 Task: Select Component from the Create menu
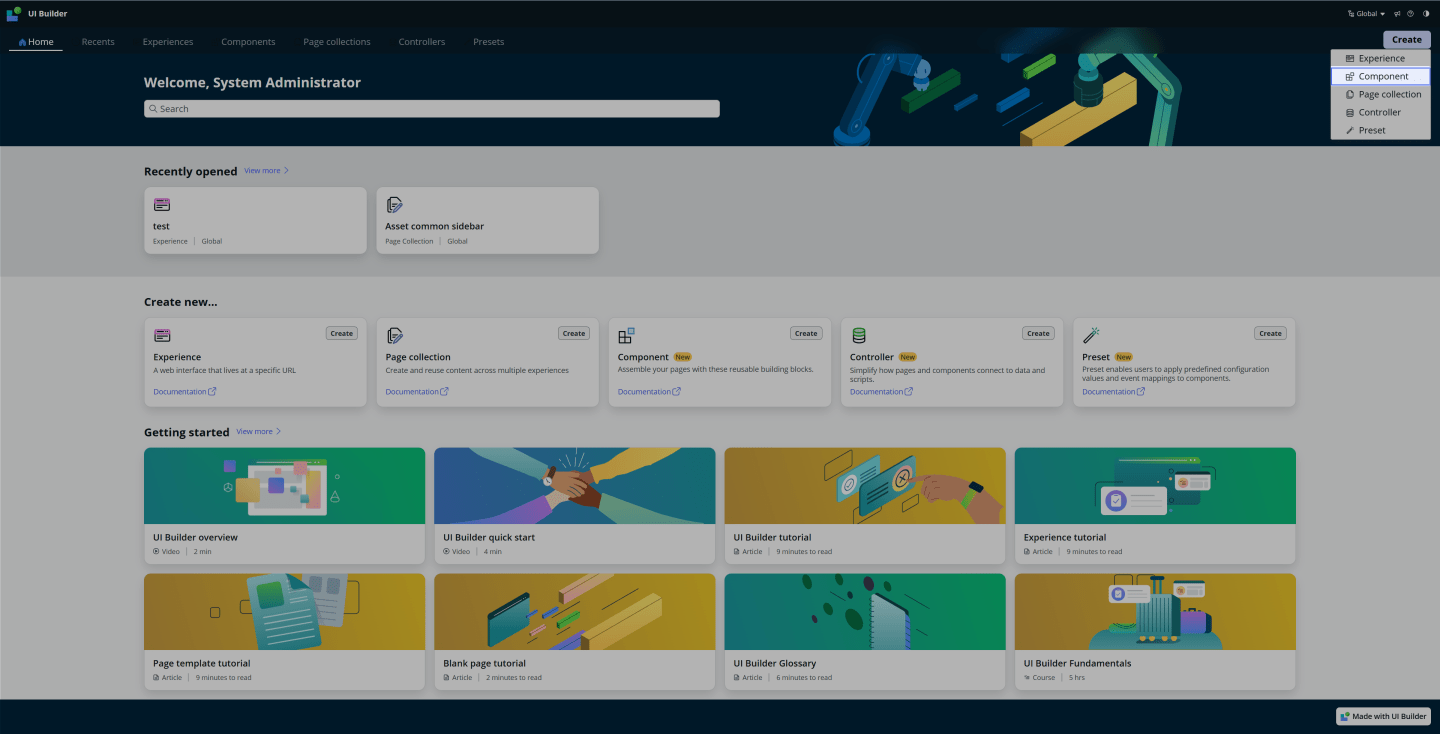point(1380,76)
